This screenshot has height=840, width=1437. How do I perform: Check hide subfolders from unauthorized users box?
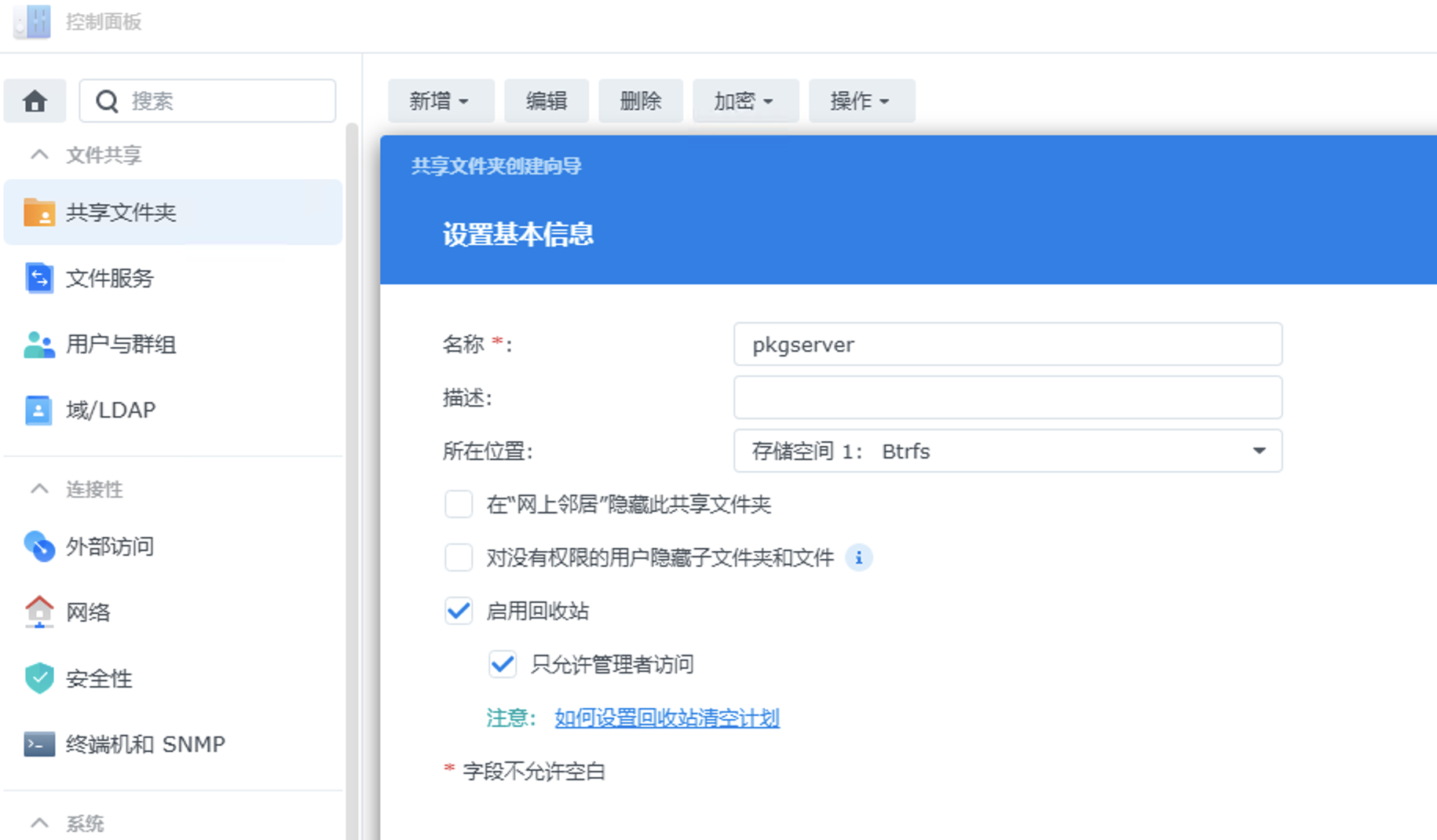tap(459, 558)
